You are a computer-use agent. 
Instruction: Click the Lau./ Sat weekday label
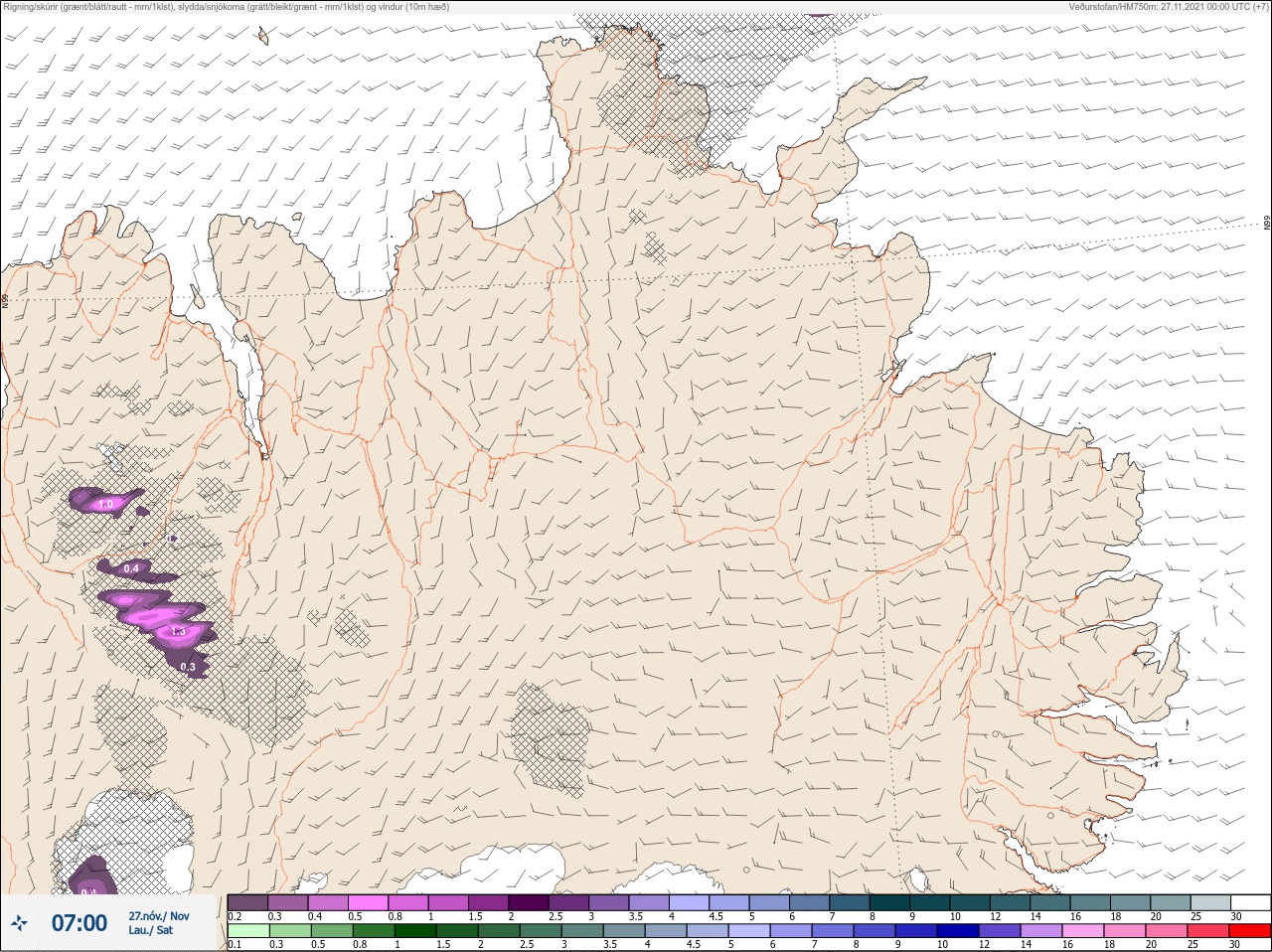[x=150, y=931]
